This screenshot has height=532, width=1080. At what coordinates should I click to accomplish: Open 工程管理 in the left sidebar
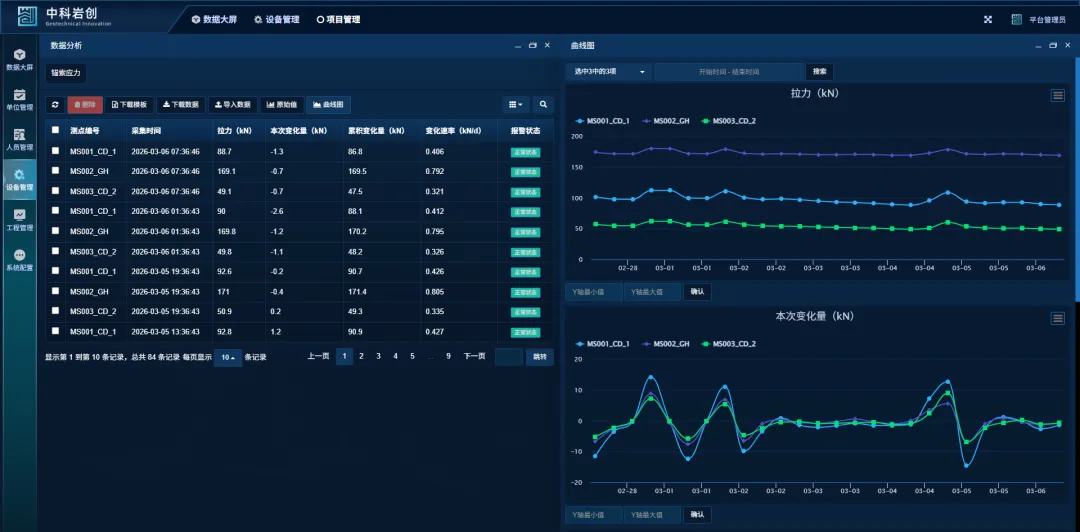[x=19, y=220]
